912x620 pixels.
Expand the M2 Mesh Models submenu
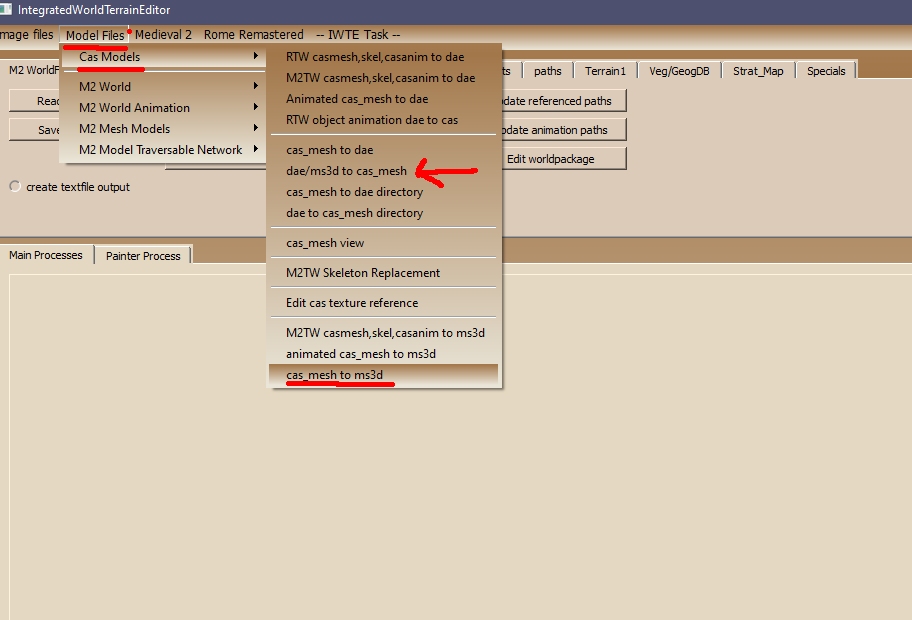pyautogui.click(x=163, y=129)
